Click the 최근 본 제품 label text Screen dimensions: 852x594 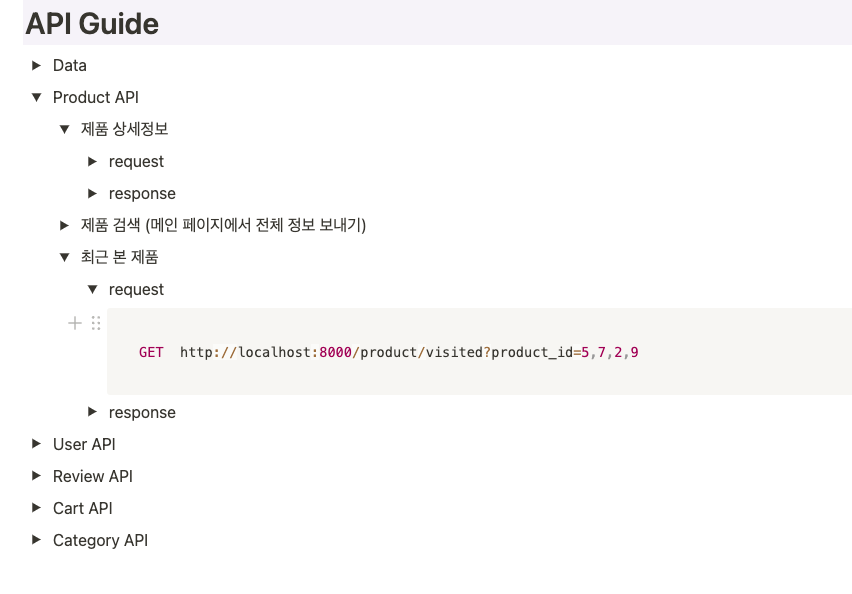coord(120,257)
